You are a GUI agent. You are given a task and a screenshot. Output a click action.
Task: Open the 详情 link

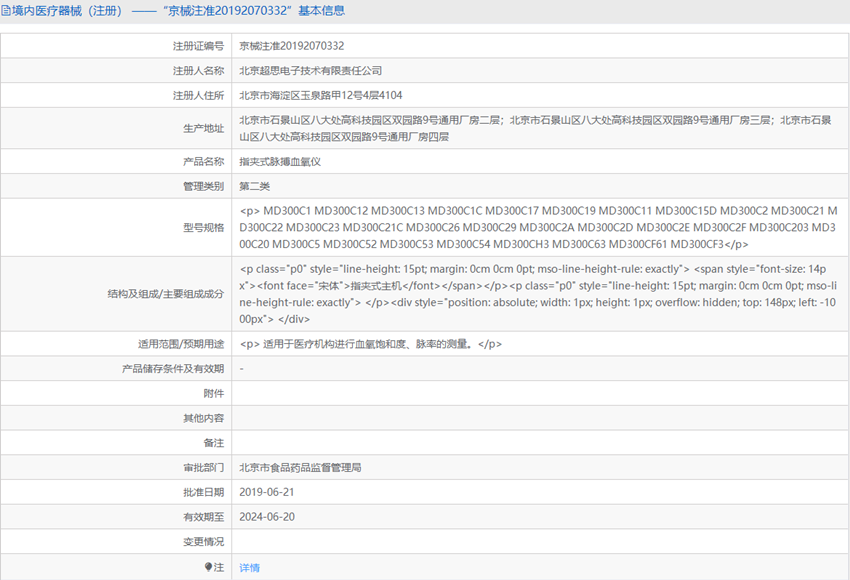249,568
